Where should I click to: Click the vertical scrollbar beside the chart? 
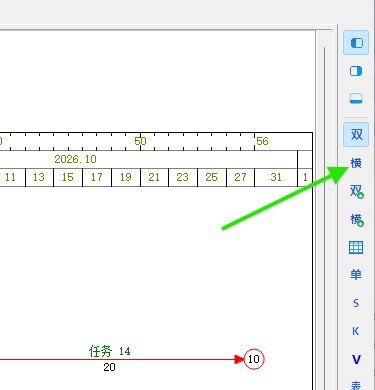tap(324, 217)
